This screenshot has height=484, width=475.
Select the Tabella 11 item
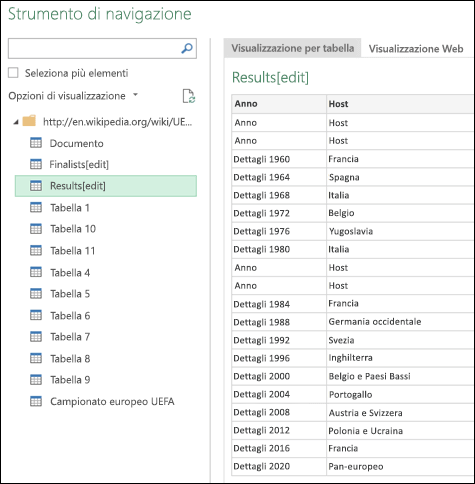(73, 251)
